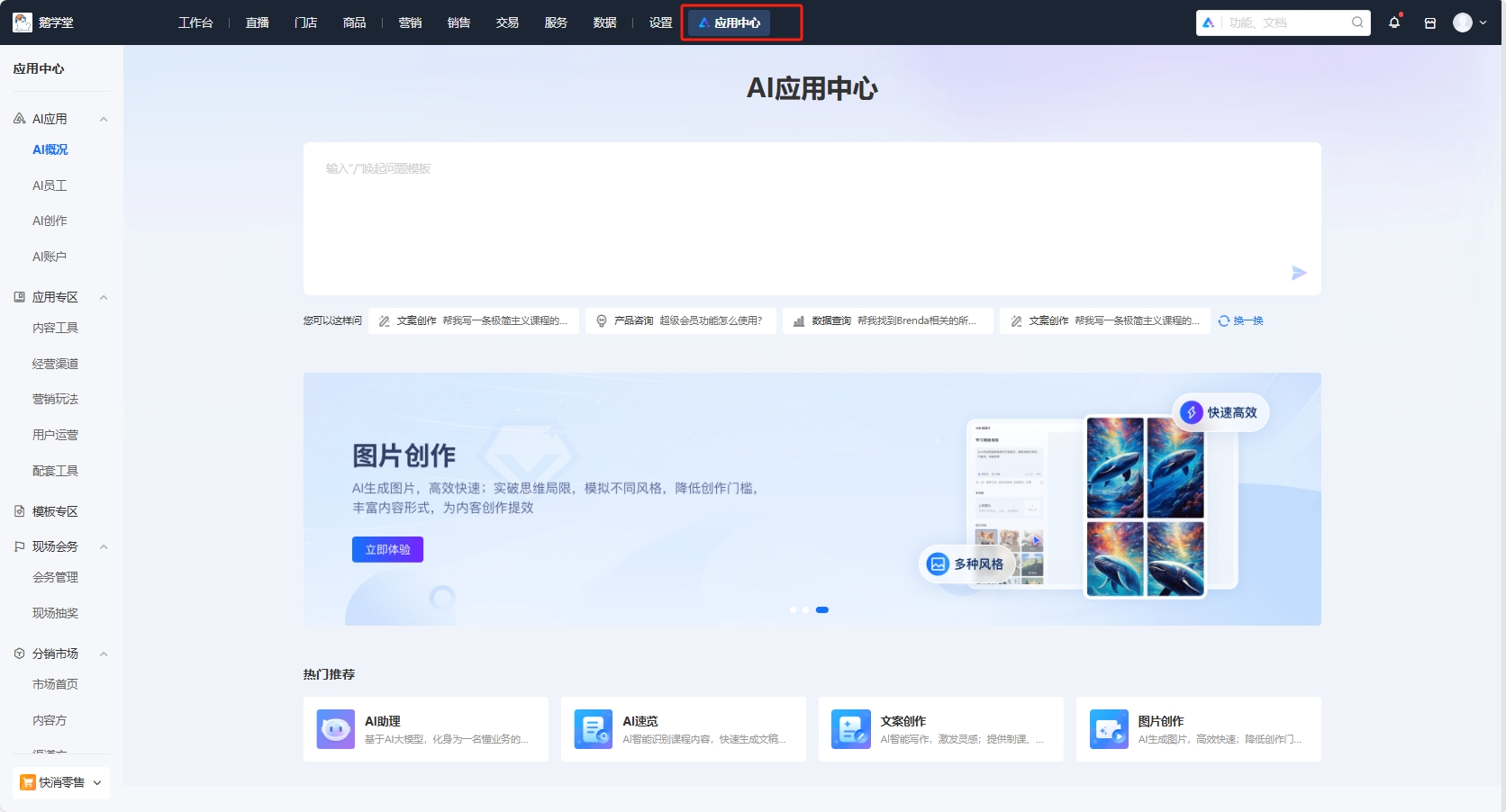
Task: Click the 功能、文档 search field
Action: point(1279,23)
